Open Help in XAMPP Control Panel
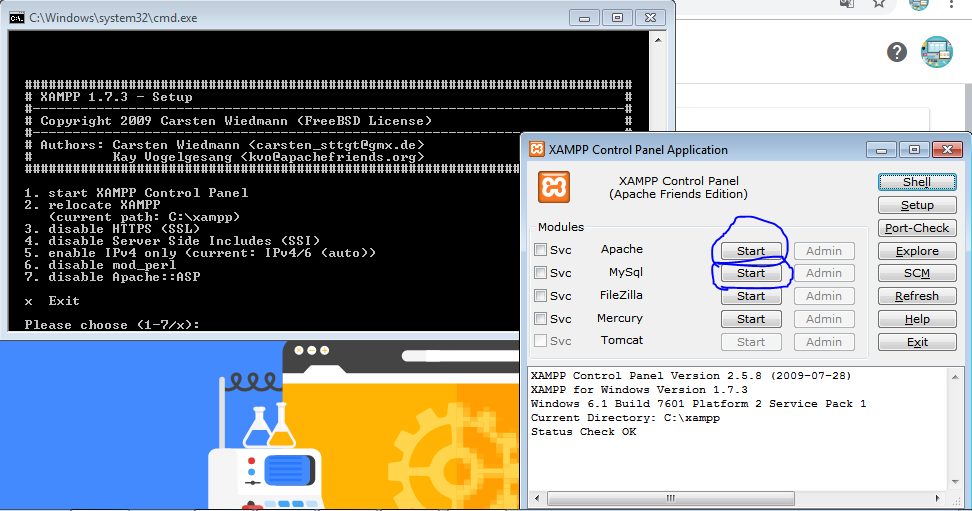The width and height of the screenshot is (972, 511). click(917, 319)
